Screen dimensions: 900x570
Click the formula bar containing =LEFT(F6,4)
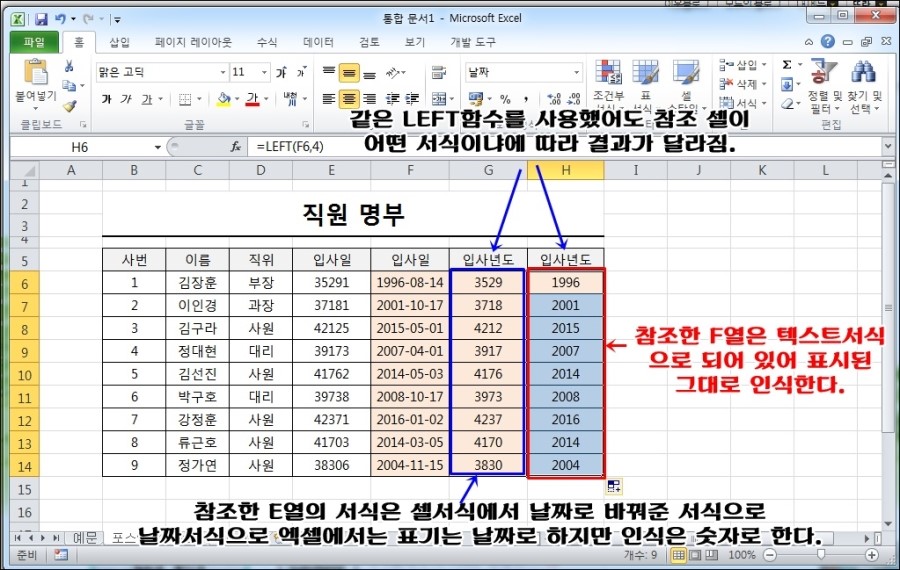560,147
